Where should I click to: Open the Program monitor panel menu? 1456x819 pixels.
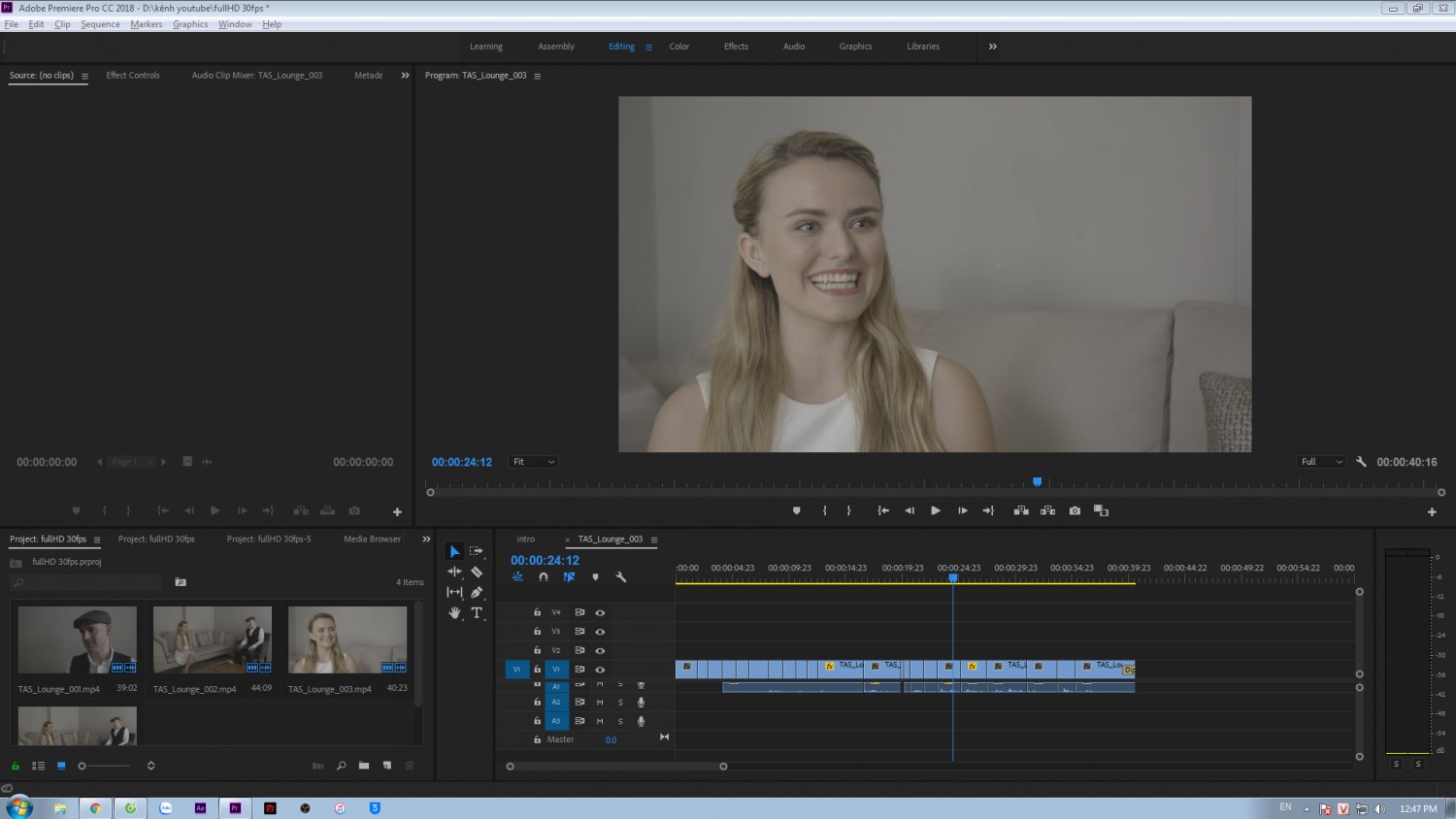(x=538, y=76)
